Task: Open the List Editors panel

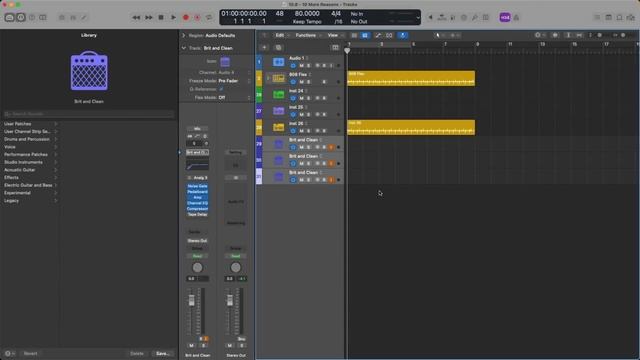Action: pyautogui.click(x=597, y=18)
